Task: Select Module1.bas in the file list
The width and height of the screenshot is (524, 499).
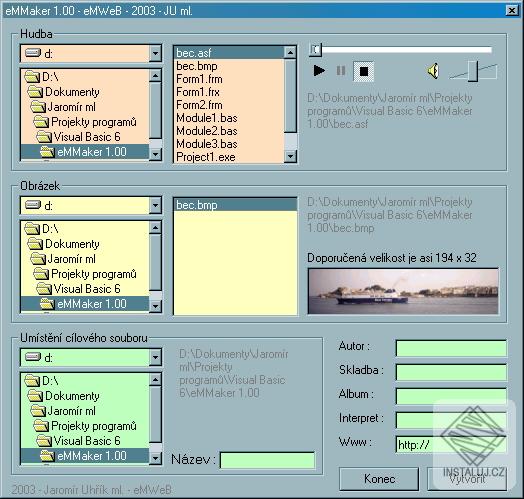Action: pos(229,118)
